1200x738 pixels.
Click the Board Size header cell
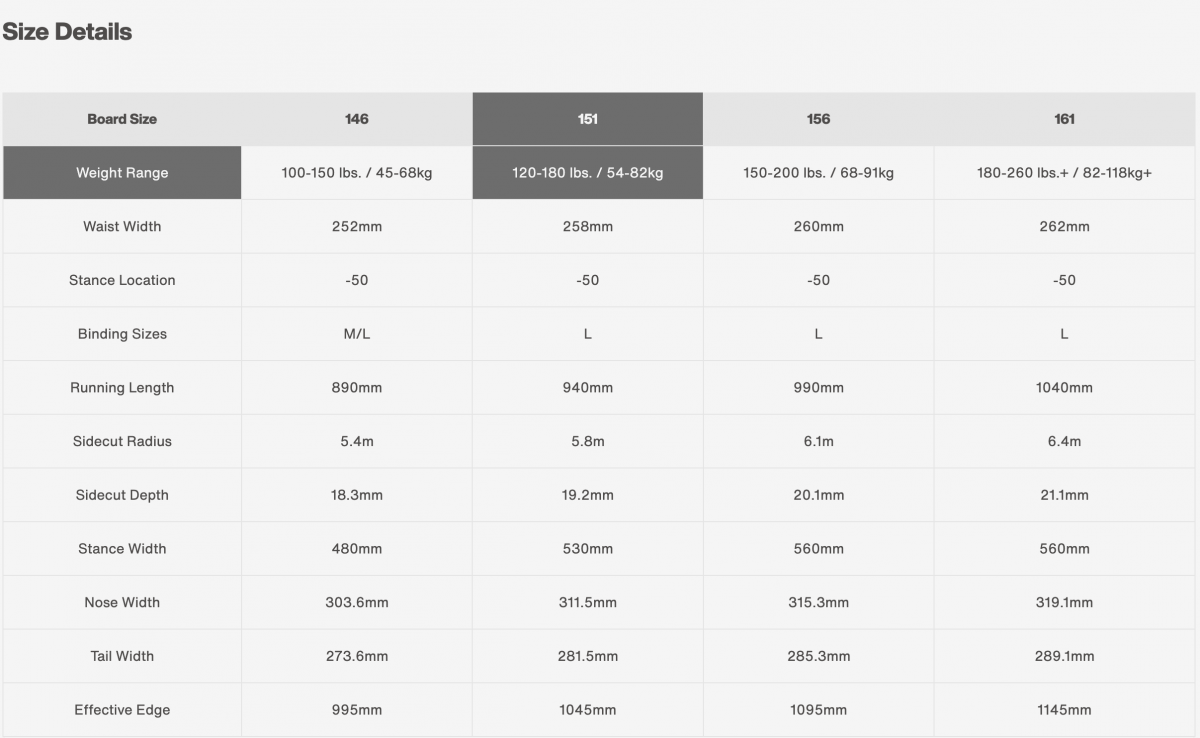click(122, 119)
